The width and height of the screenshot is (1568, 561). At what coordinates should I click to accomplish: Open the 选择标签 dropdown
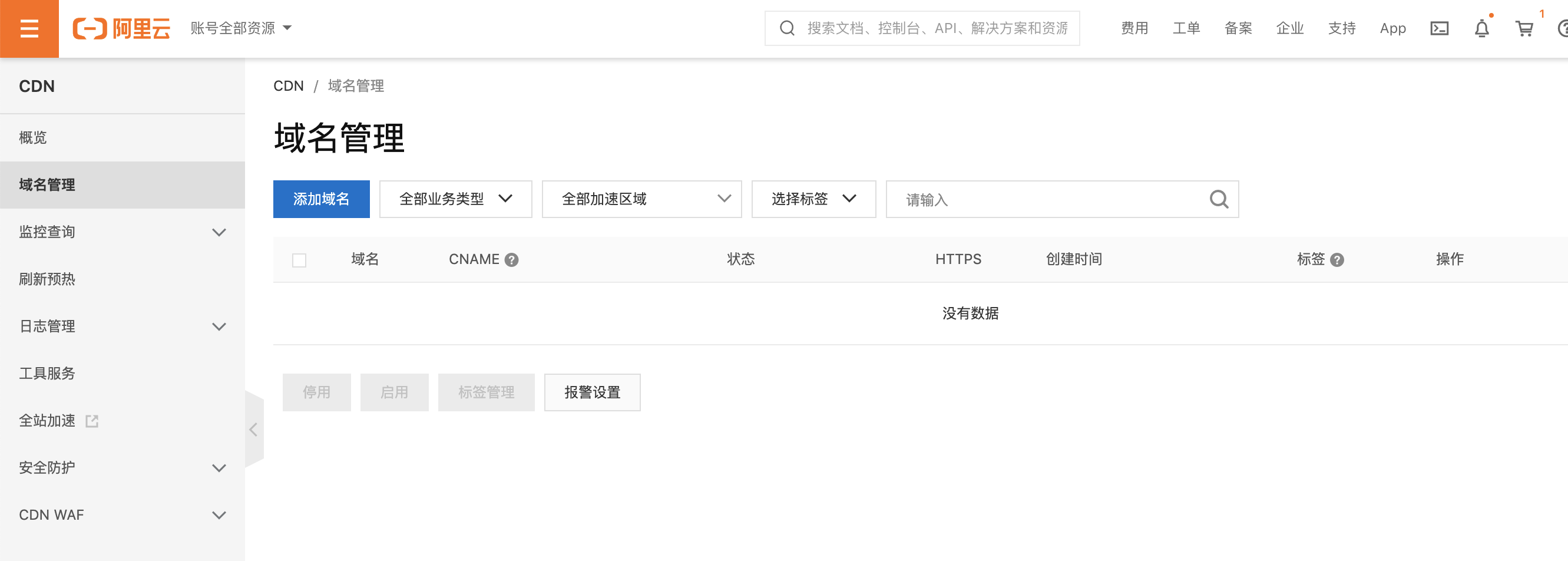(x=813, y=199)
